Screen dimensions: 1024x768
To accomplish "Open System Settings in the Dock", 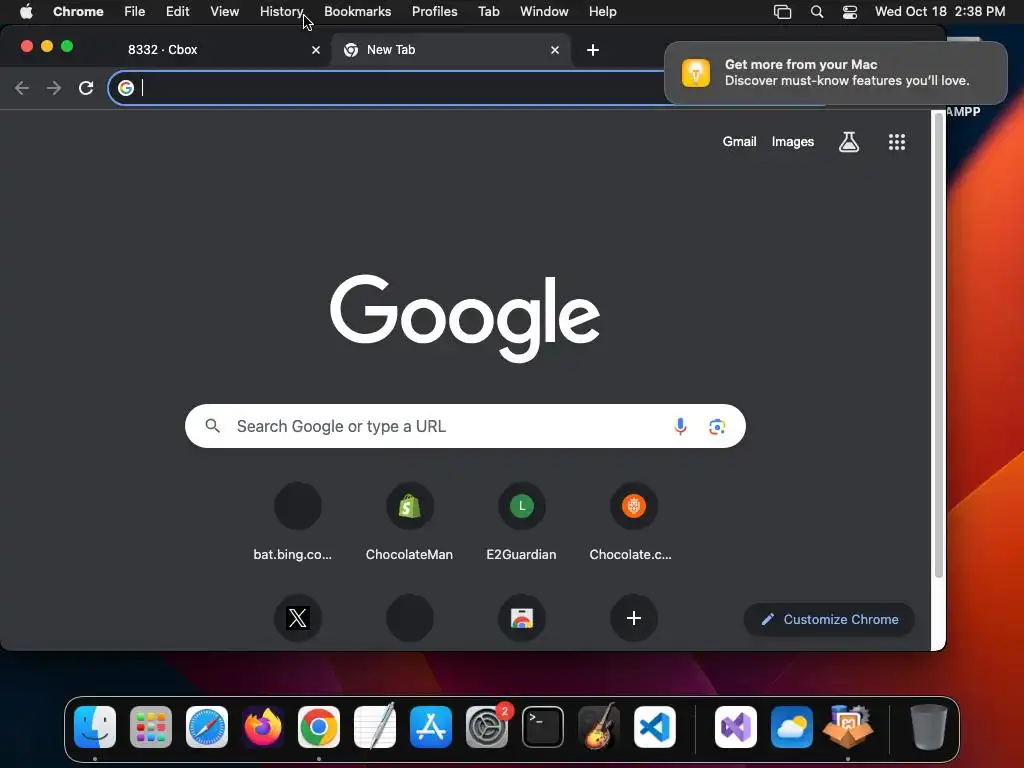I will pos(487,727).
